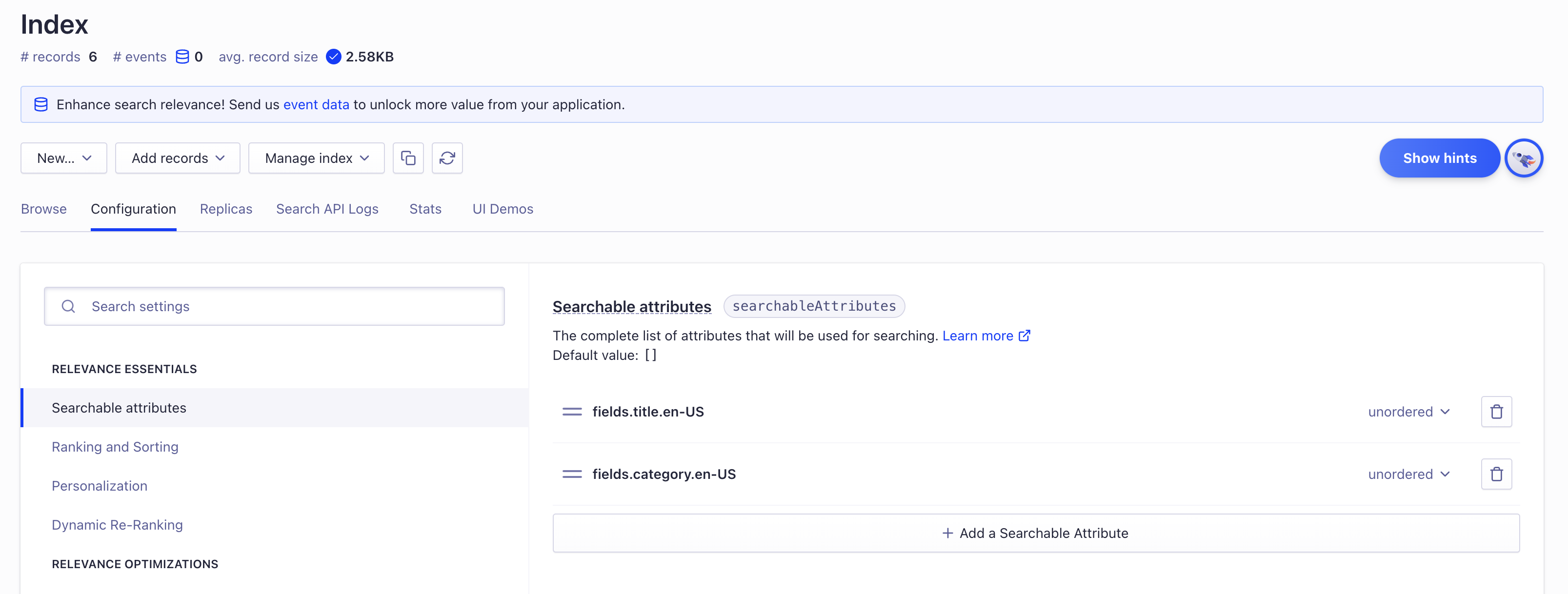Open the New dropdown menu
Image resolution: width=1568 pixels, height=594 pixels.
[64, 158]
